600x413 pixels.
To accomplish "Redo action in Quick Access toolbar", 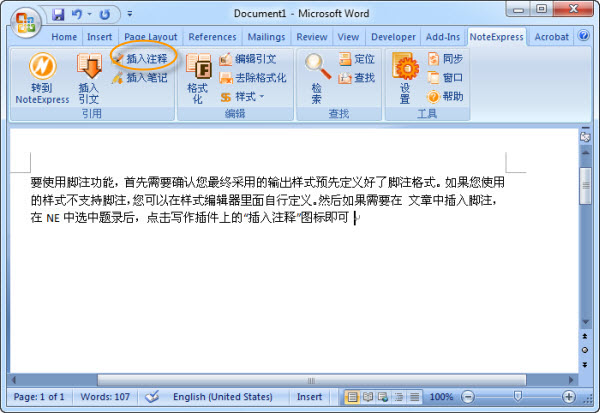I will coord(104,15).
